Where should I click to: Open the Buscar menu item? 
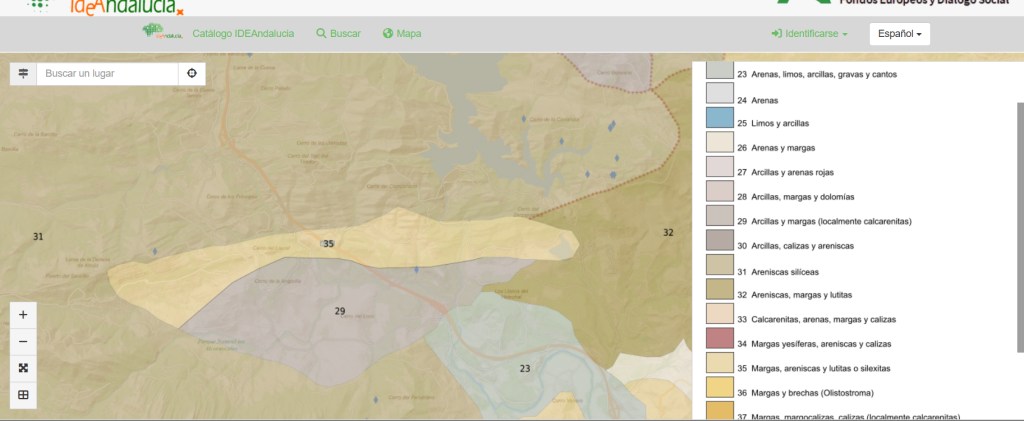pyautogui.click(x=338, y=34)
